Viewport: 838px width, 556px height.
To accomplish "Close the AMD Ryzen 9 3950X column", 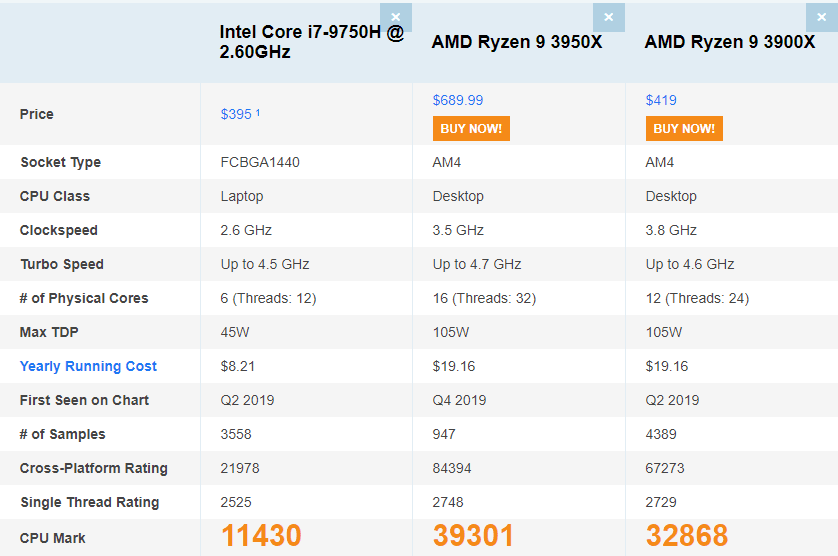I will [x=609, y=17].
